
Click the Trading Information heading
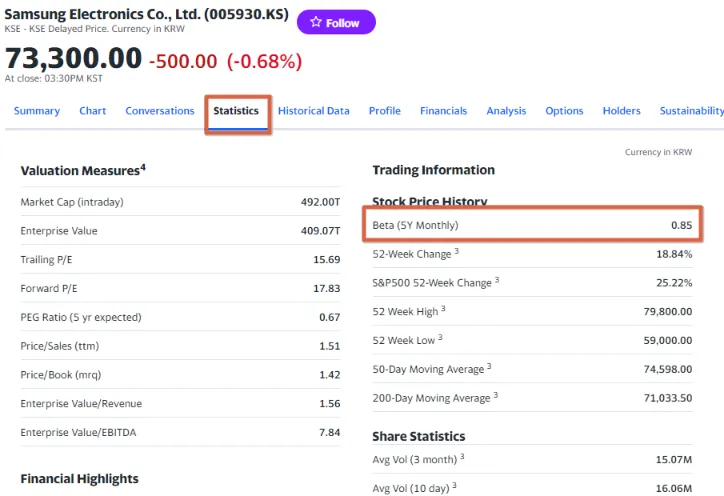[x=434, y=170]
